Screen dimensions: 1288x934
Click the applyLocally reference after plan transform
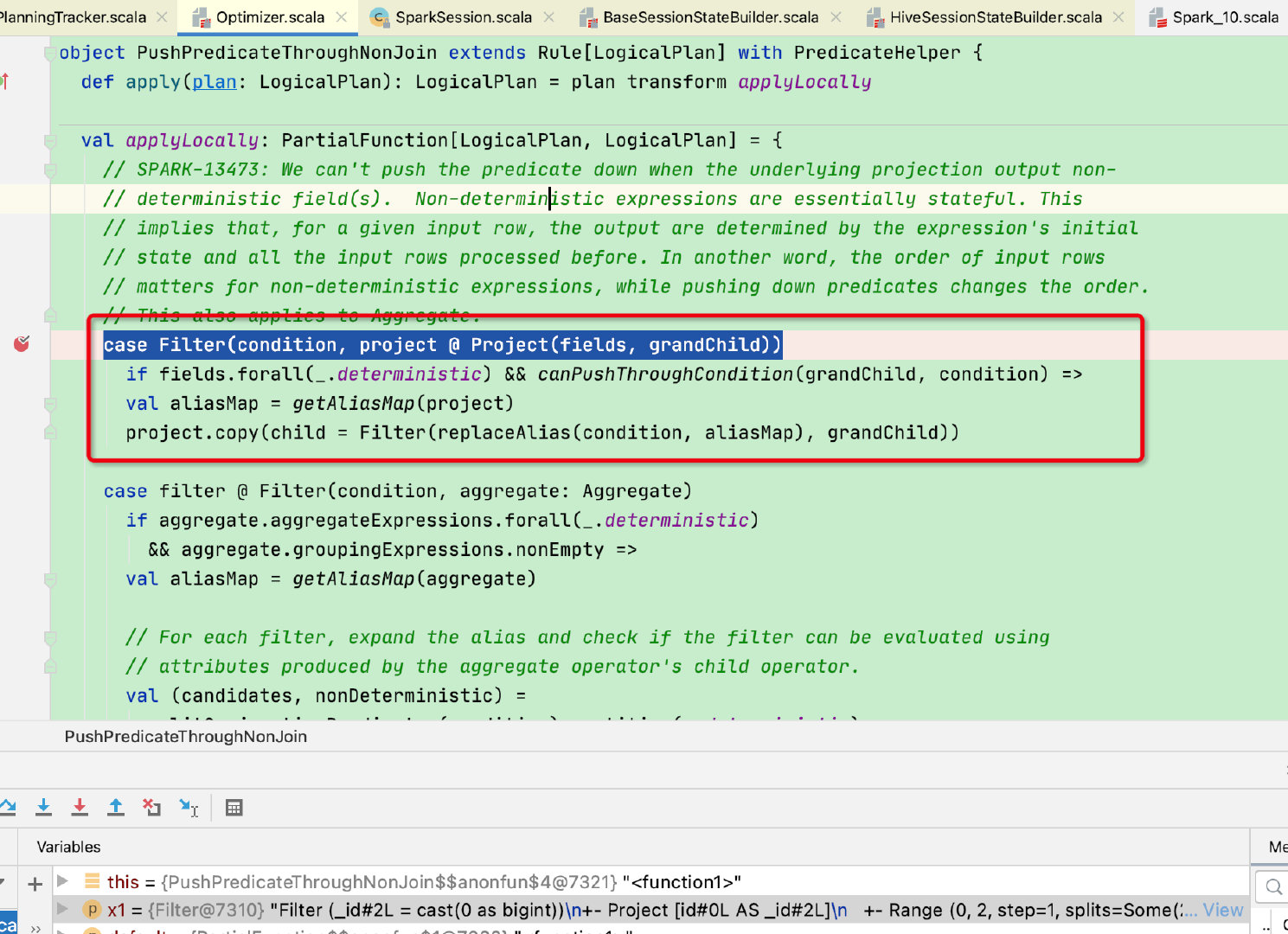pyautogui.click(x=804, y=82)
